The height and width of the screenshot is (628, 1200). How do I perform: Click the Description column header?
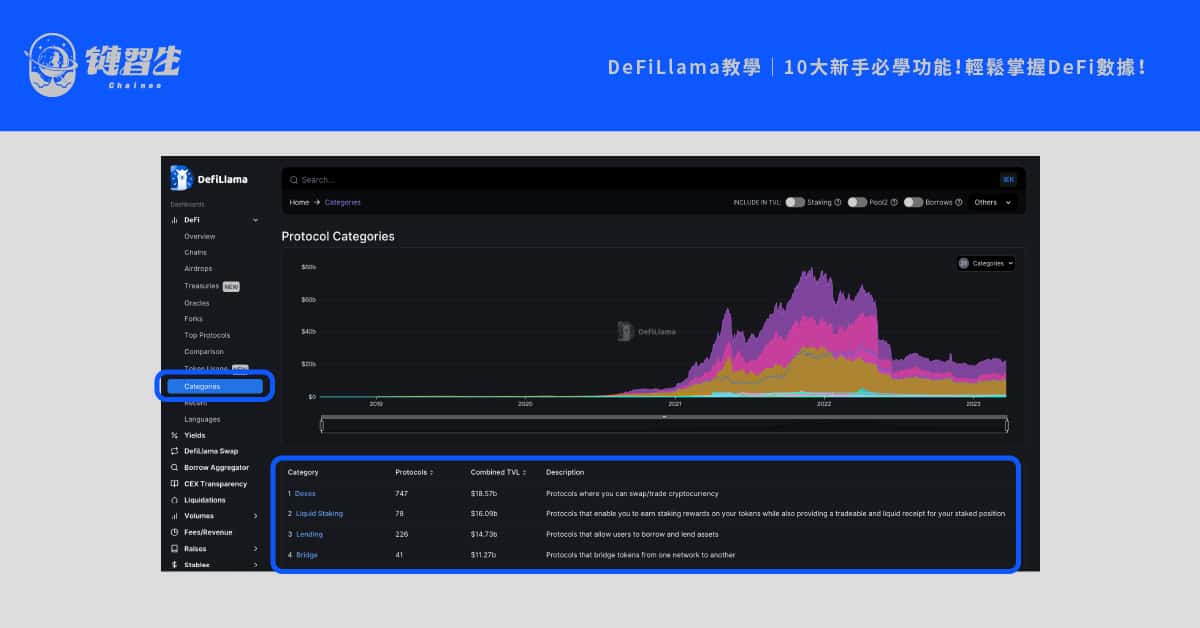[565, 472]
